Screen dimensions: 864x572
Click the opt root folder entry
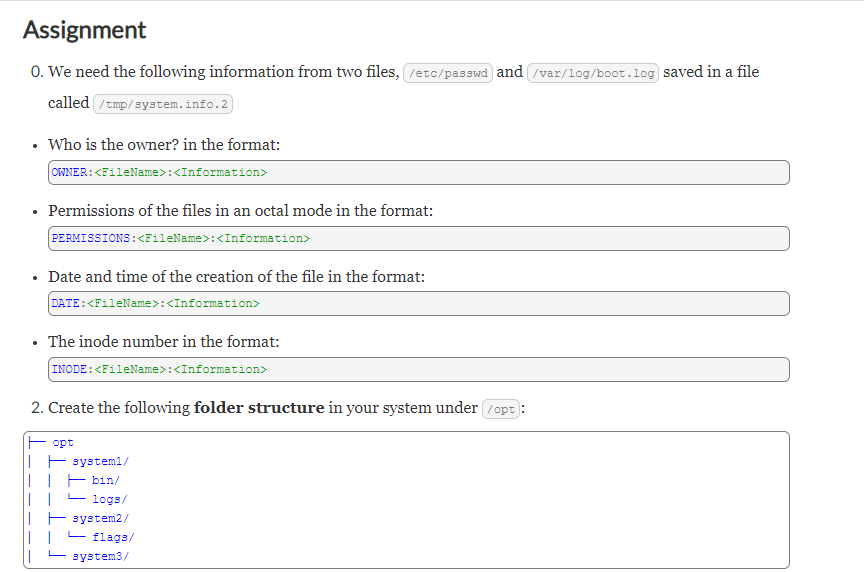63,442
